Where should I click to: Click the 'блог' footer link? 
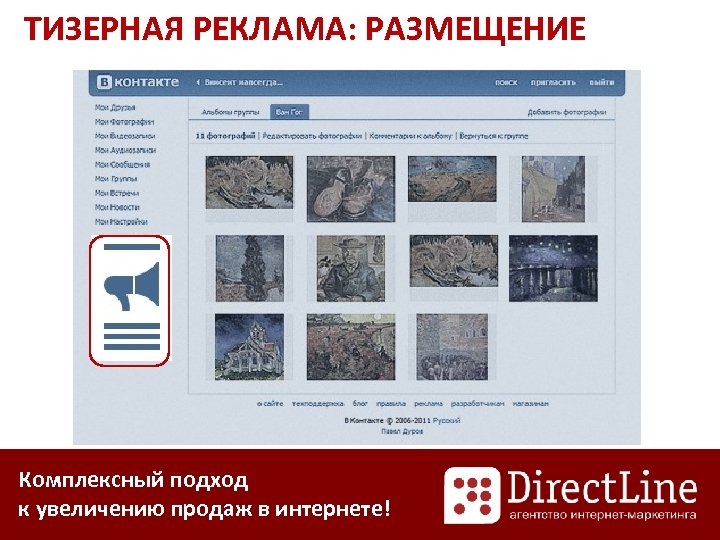(360, 404)
